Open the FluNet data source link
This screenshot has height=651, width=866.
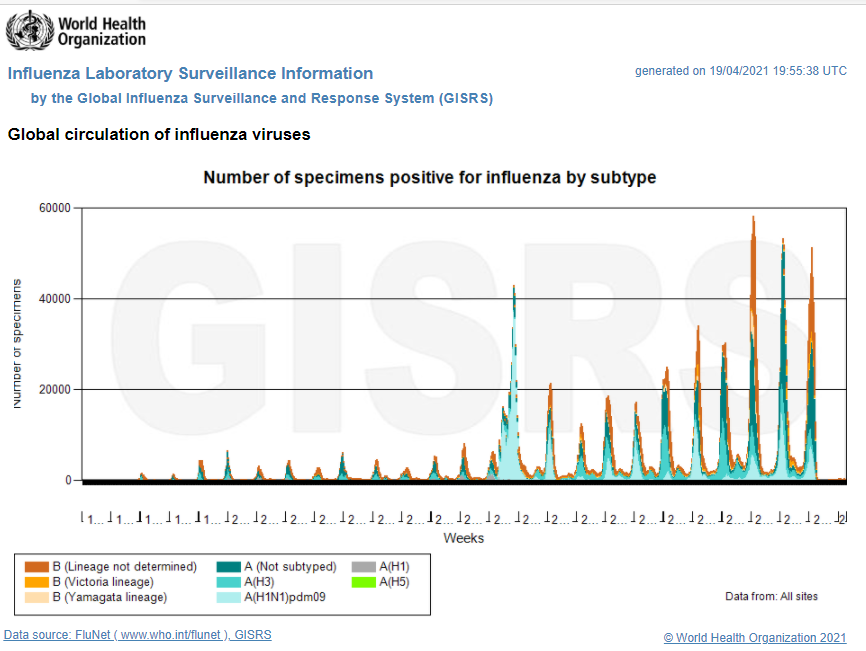pyautogui.click(x=137, y=635)
